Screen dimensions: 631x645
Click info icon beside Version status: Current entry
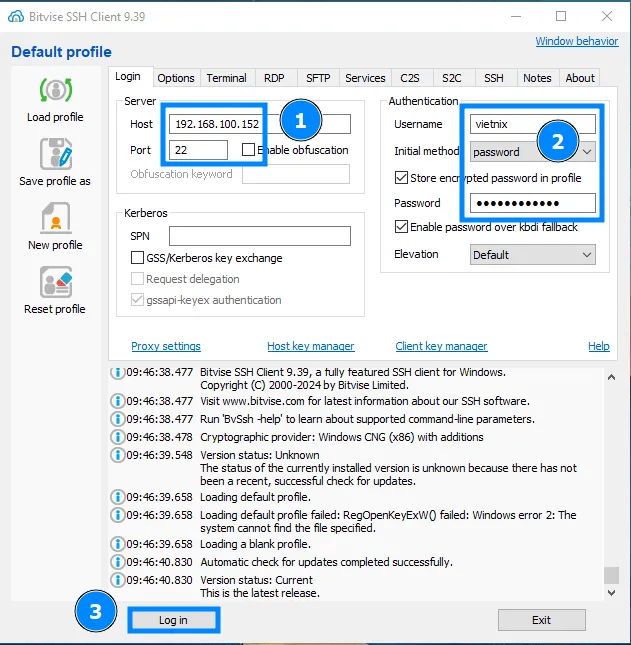coord(118,580)
